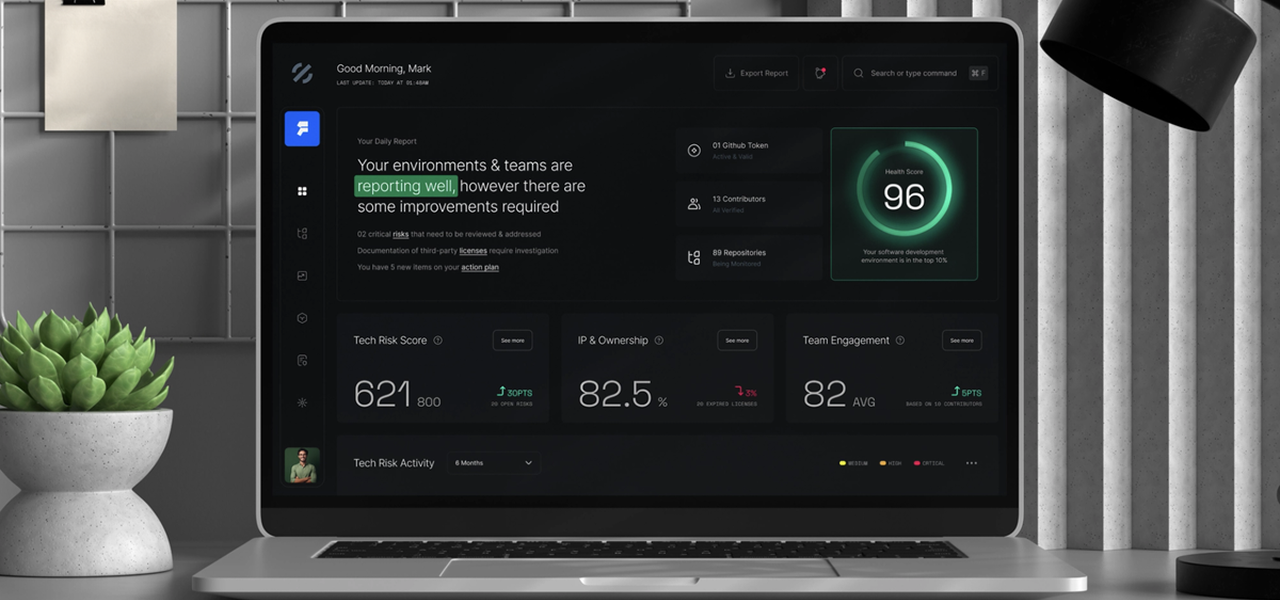This screenshot has width=1280, height=600.
Task: Click the Repositories tree icon in card
Action: [694, 258]
